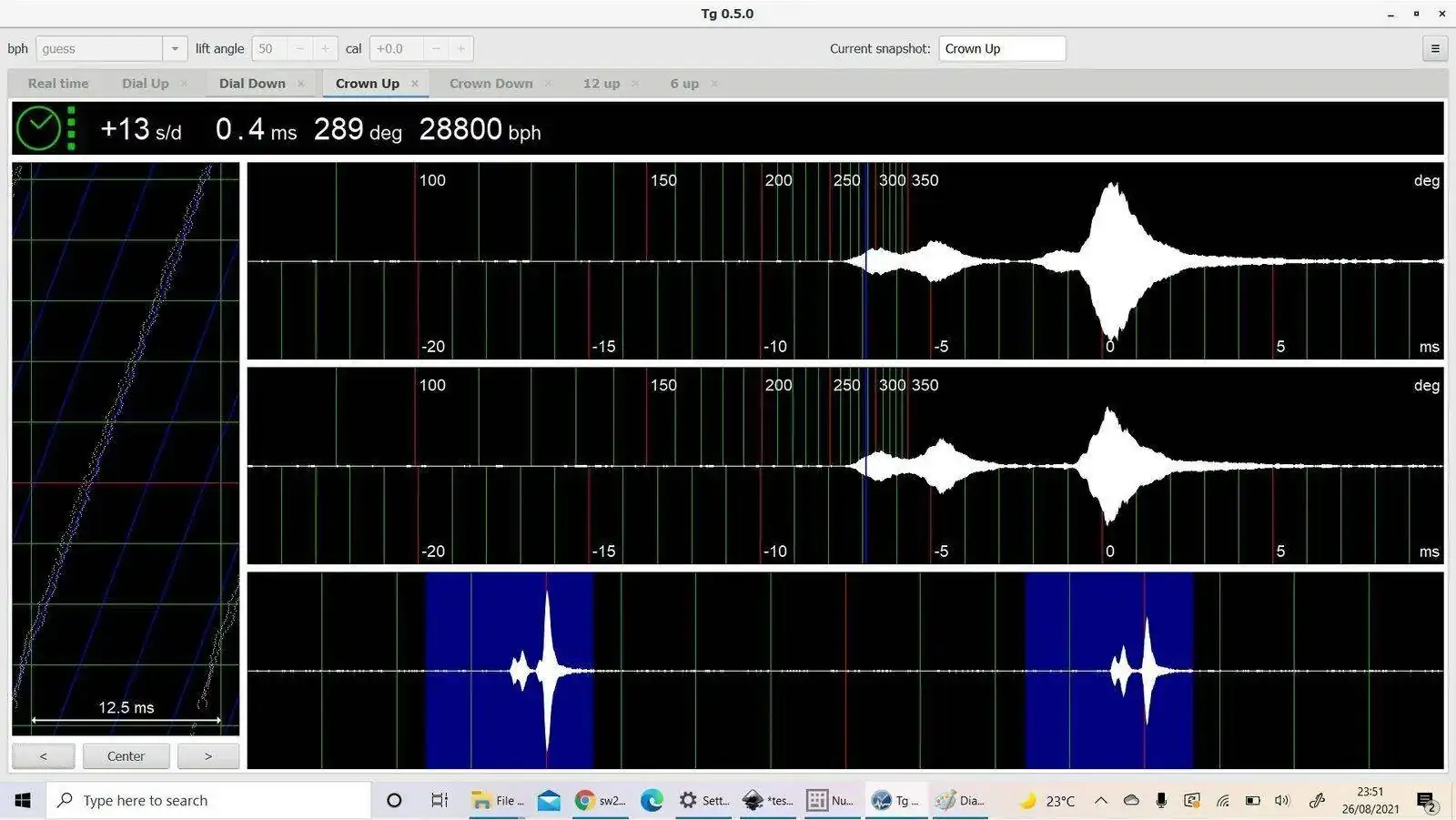Click the blue vertical marker in top waveform
This screenshot has width=1456, height=820.
866,261
